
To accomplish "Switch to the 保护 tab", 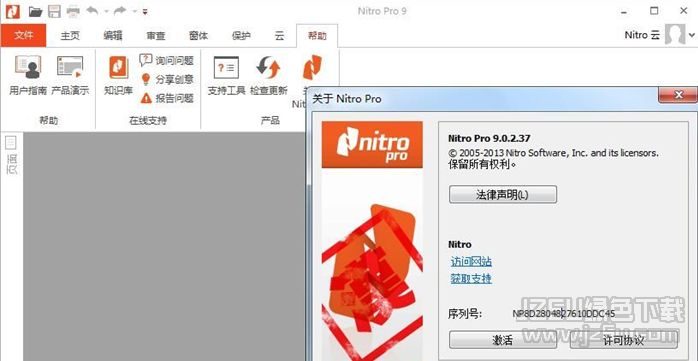I will (241, 36).
